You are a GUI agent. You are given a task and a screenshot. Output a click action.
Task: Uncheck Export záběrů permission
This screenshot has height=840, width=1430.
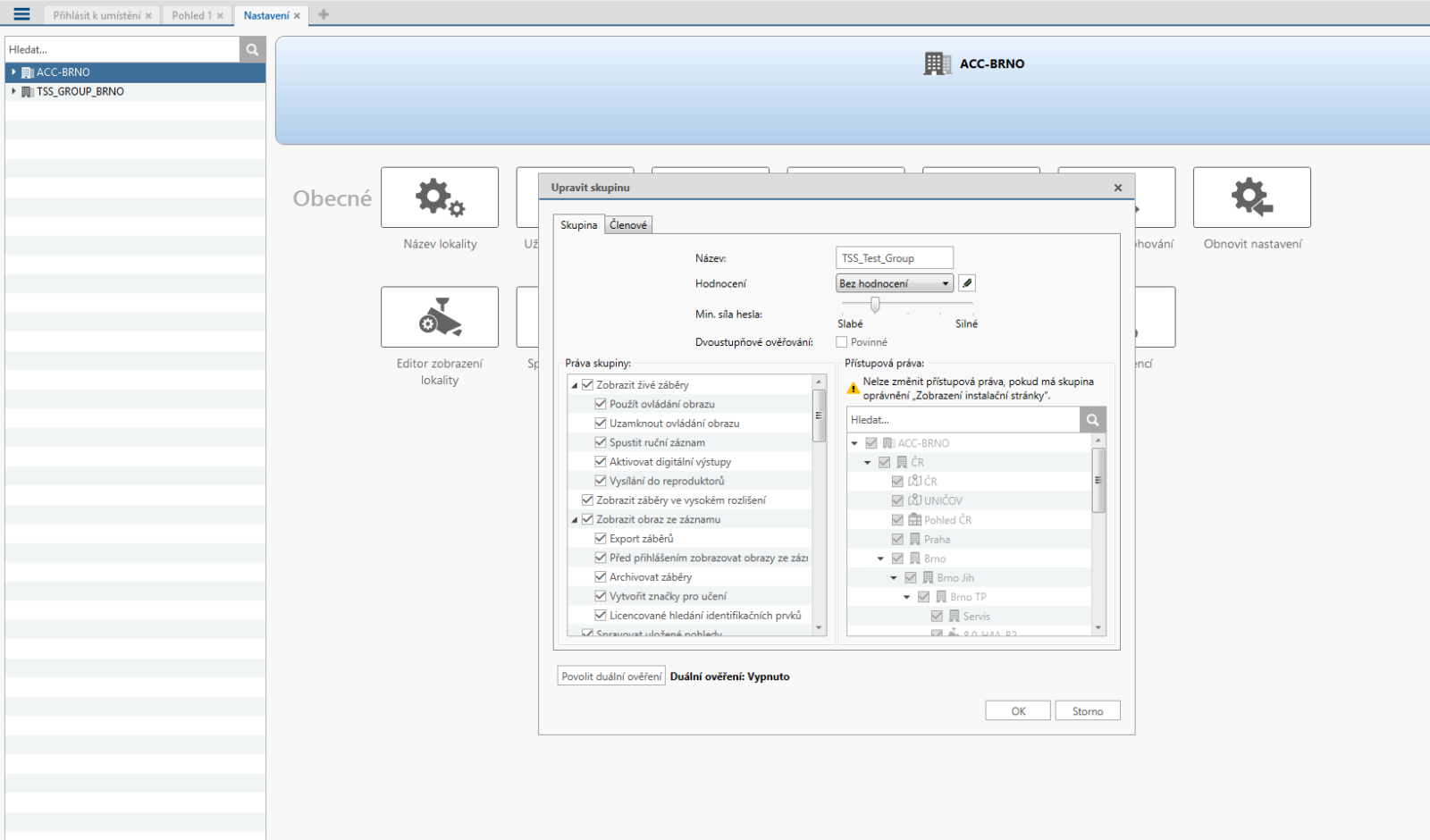601,539
